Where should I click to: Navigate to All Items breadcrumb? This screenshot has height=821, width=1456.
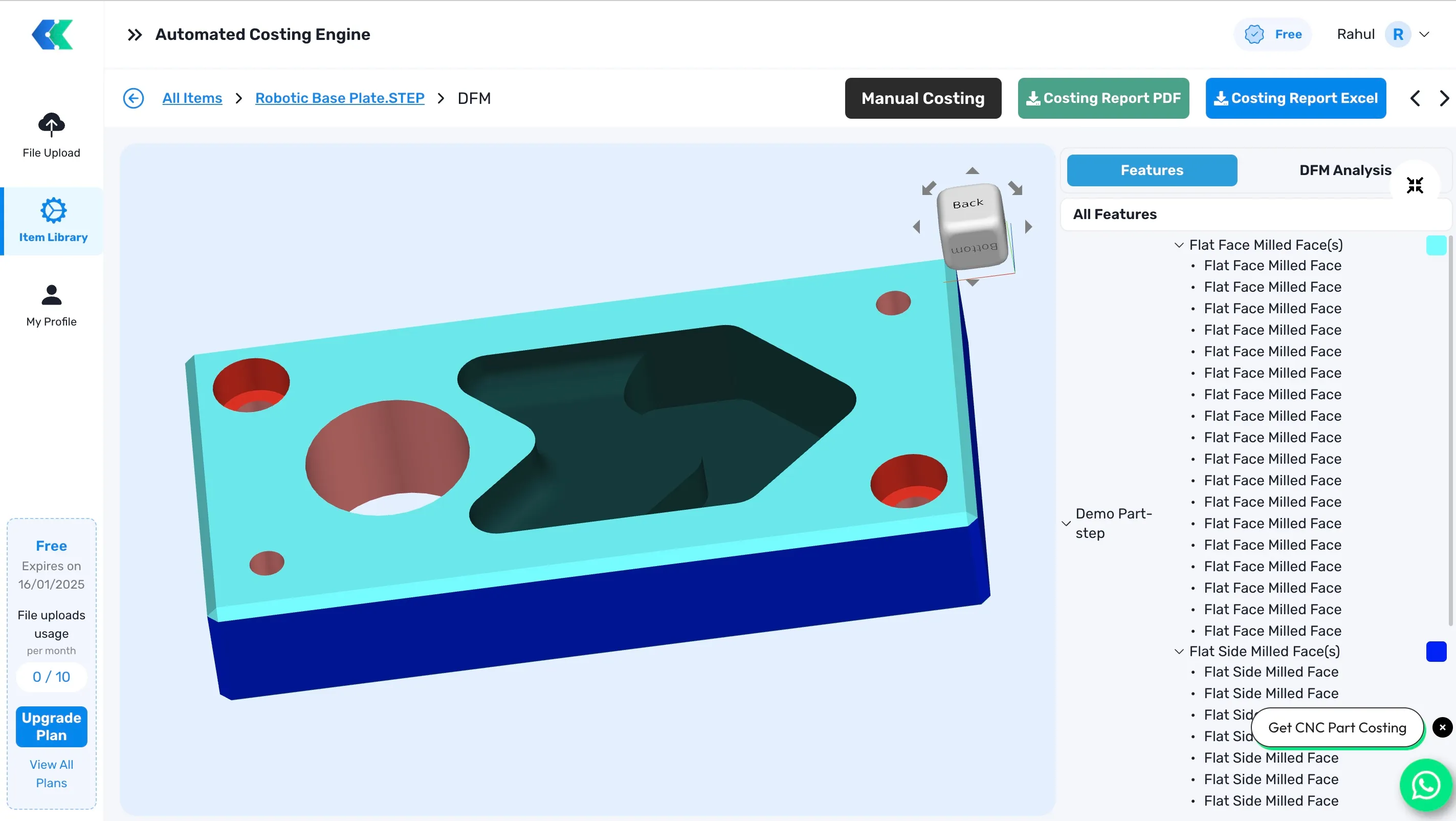[192, 98]
